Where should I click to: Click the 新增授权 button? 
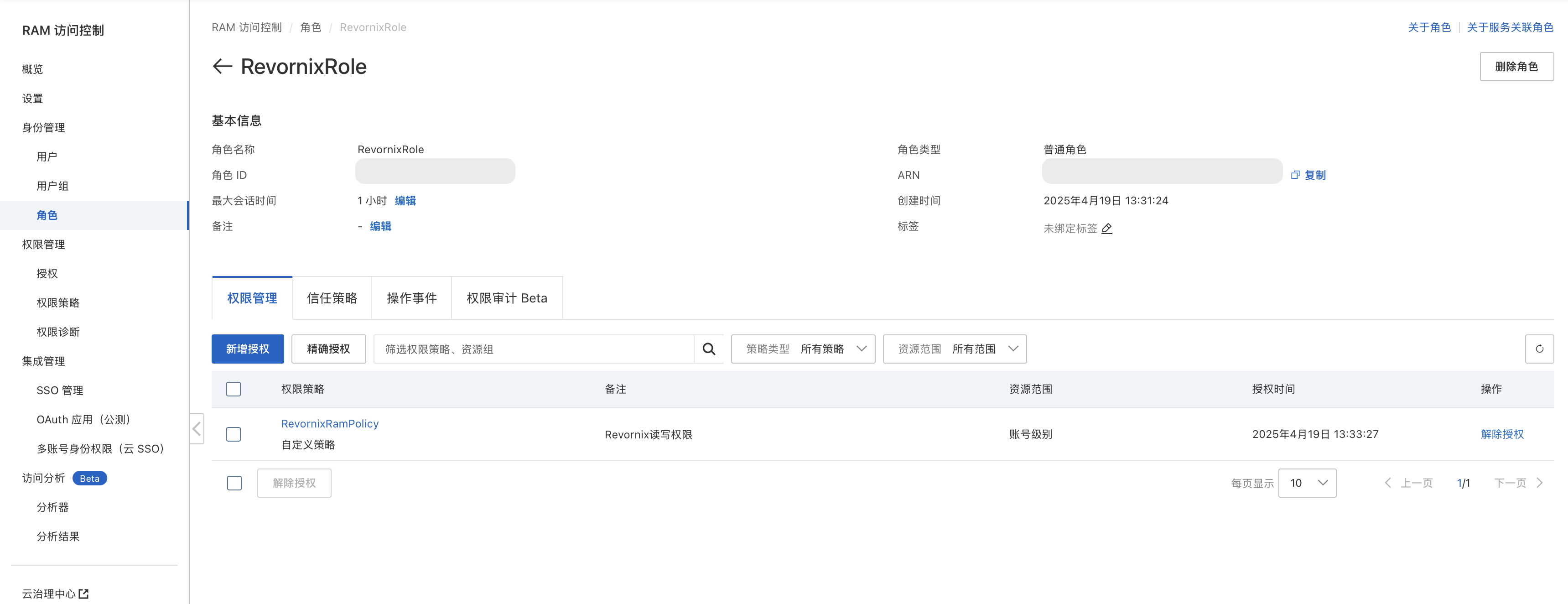(247, 349)
